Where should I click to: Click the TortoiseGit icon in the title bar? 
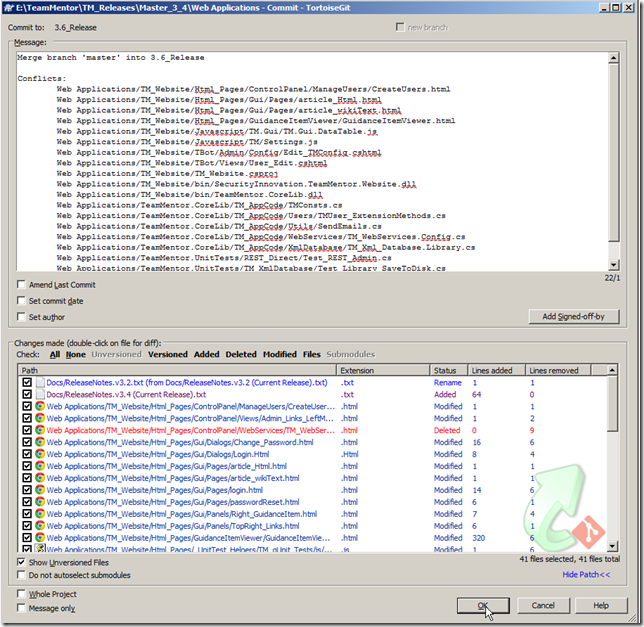(10, 8)
